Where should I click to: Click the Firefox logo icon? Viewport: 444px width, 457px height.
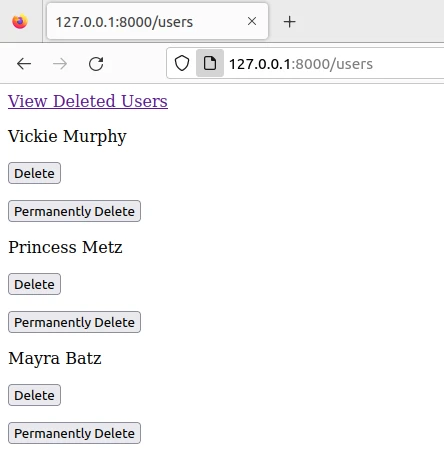coord(20,22)
